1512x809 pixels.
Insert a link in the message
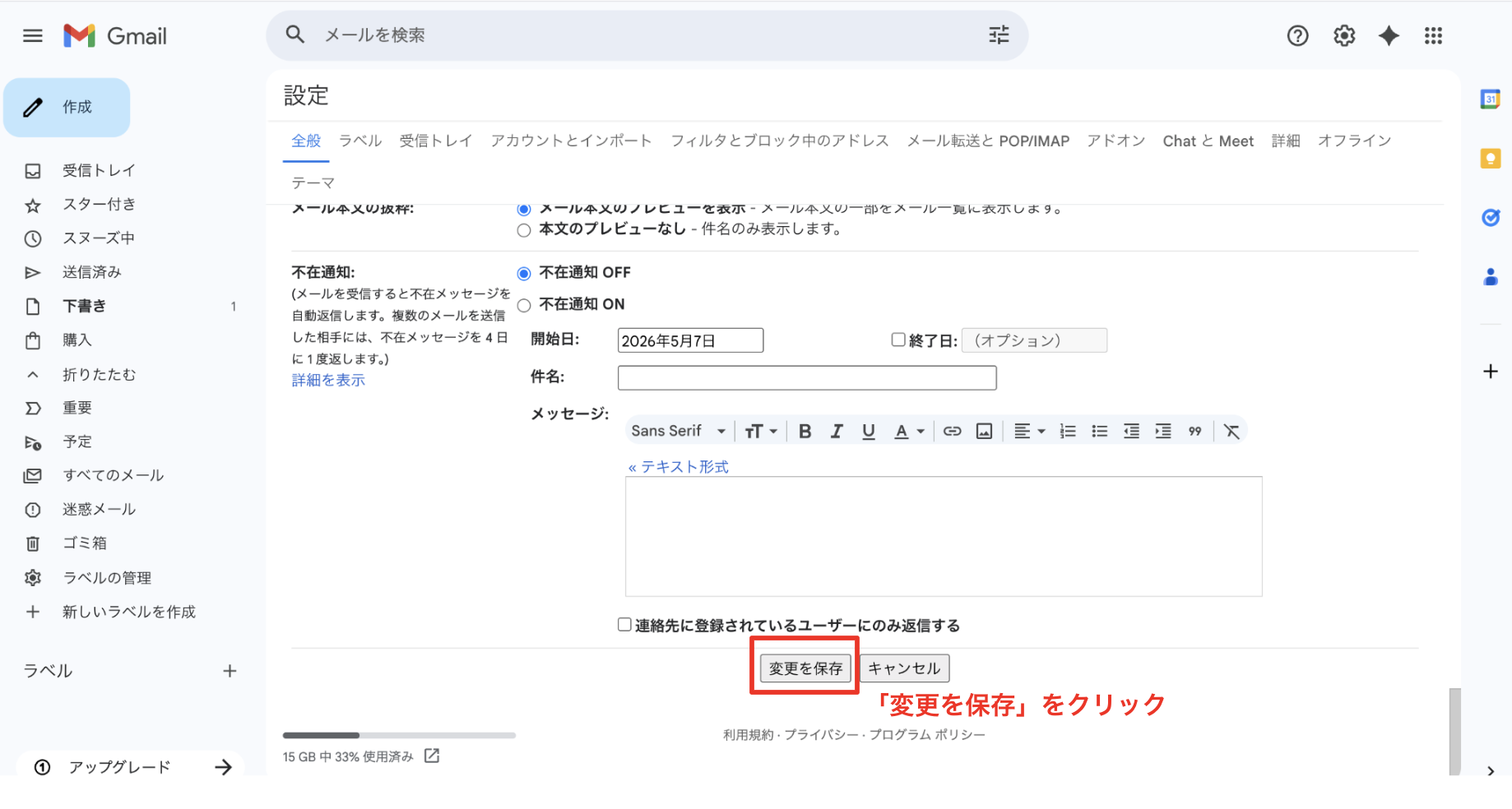click(952, 431)
